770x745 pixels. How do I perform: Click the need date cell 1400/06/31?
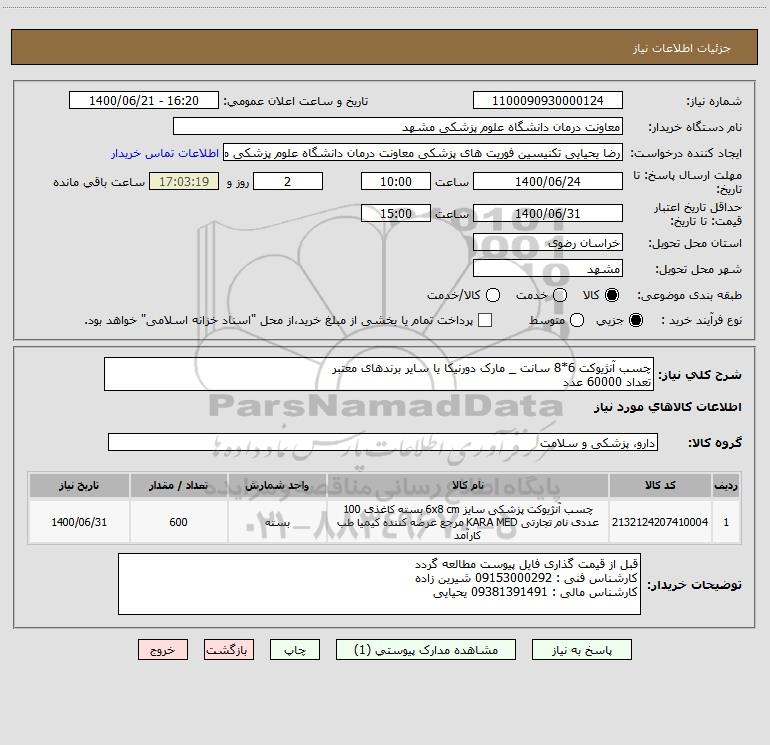pos(79,522)
